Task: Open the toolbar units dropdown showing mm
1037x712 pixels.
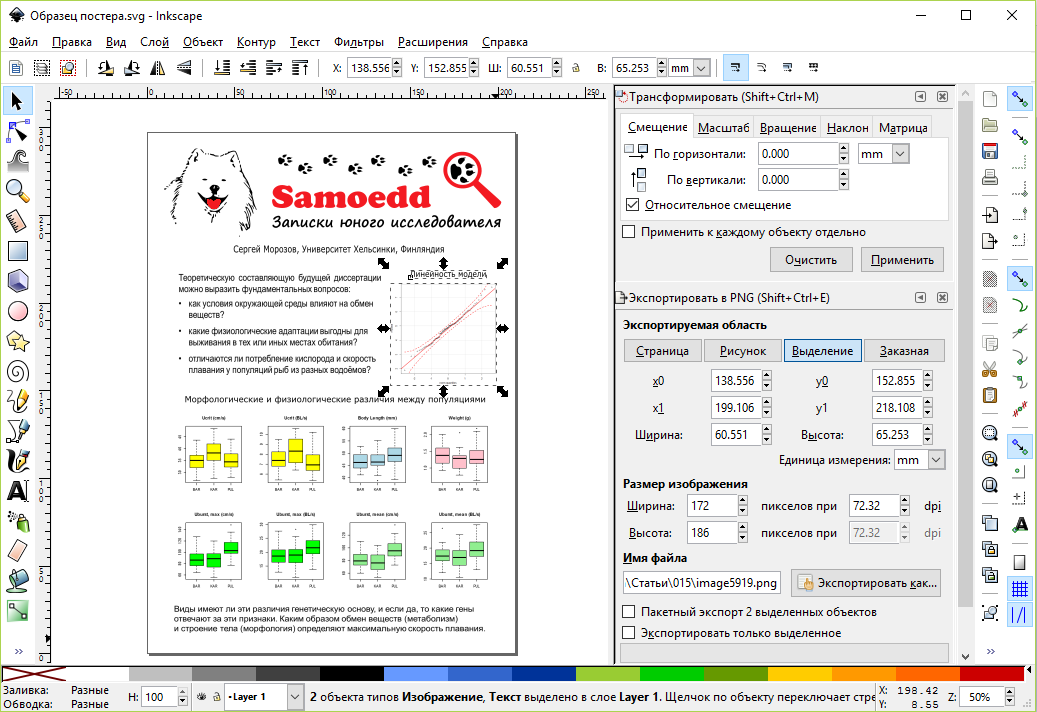Action: (x=701, y=68)
